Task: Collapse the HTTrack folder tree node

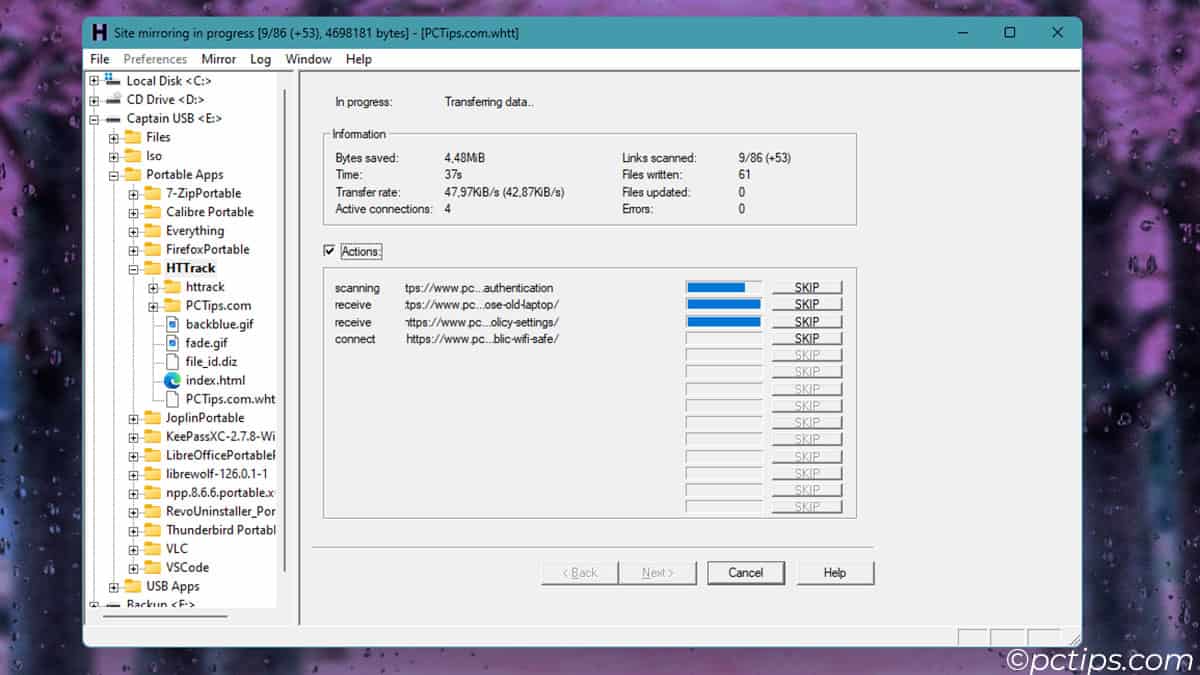Action: [x=133, y=268]
